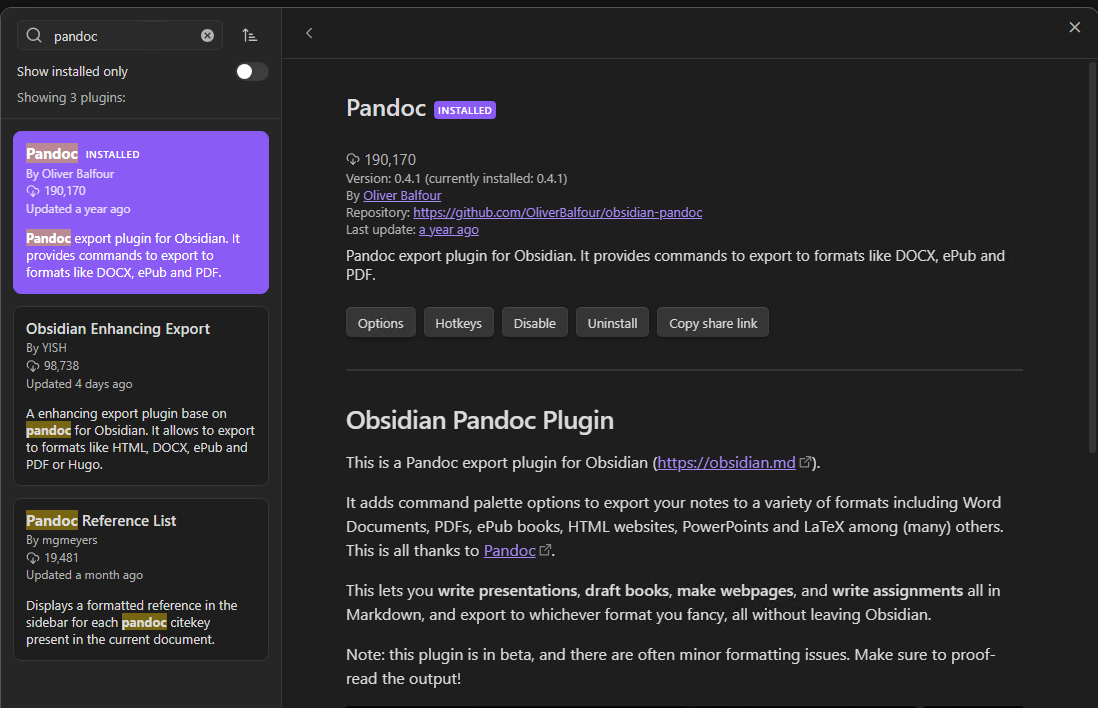Close the plugin browser dialog
This screenshot has height=708, width=1098.
point(1074,27)
